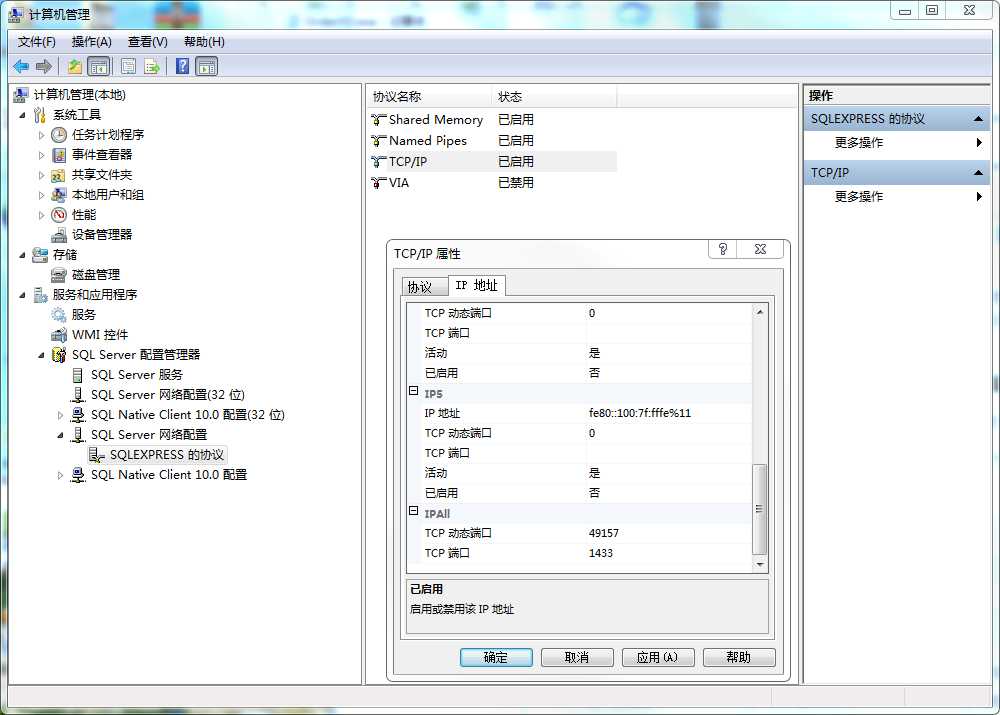Open the 查看(V) menu
The height and width of the screenshot is (715, 1000).
coord(147,41)
